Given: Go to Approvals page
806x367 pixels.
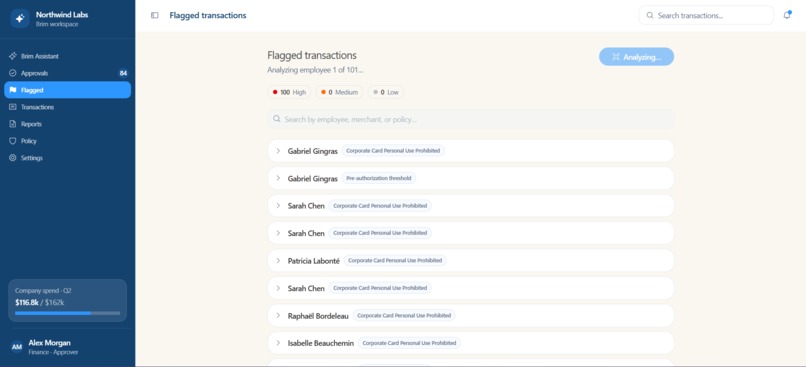Looking at the screenshot, I should [67, 73].
